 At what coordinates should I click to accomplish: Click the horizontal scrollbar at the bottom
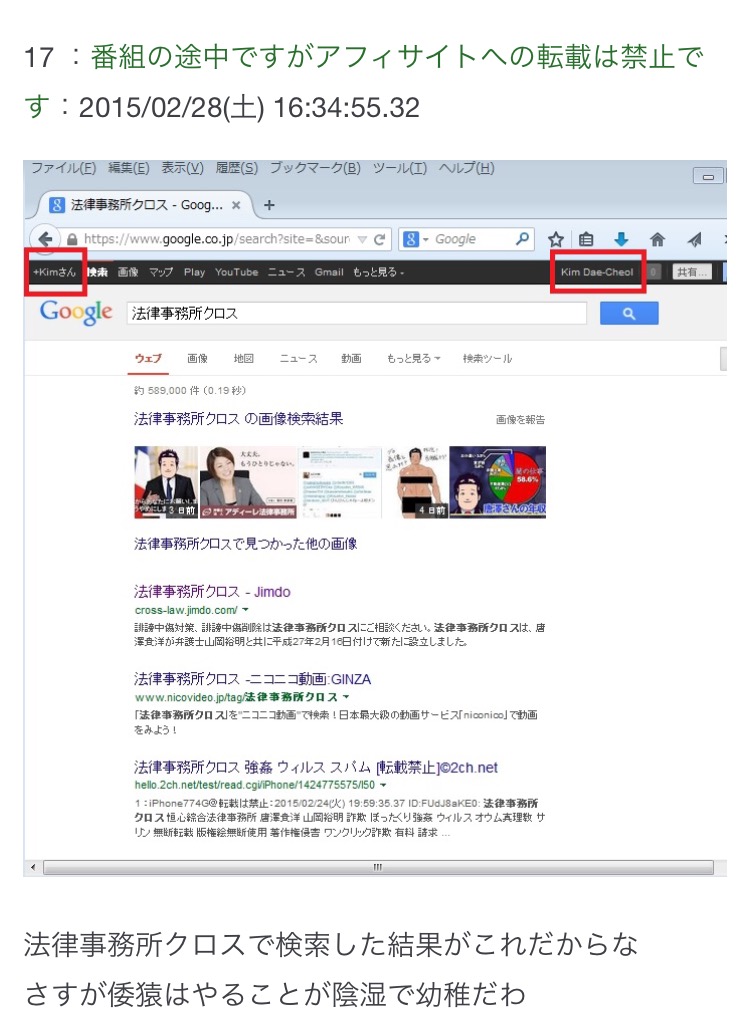click(378, 867)
